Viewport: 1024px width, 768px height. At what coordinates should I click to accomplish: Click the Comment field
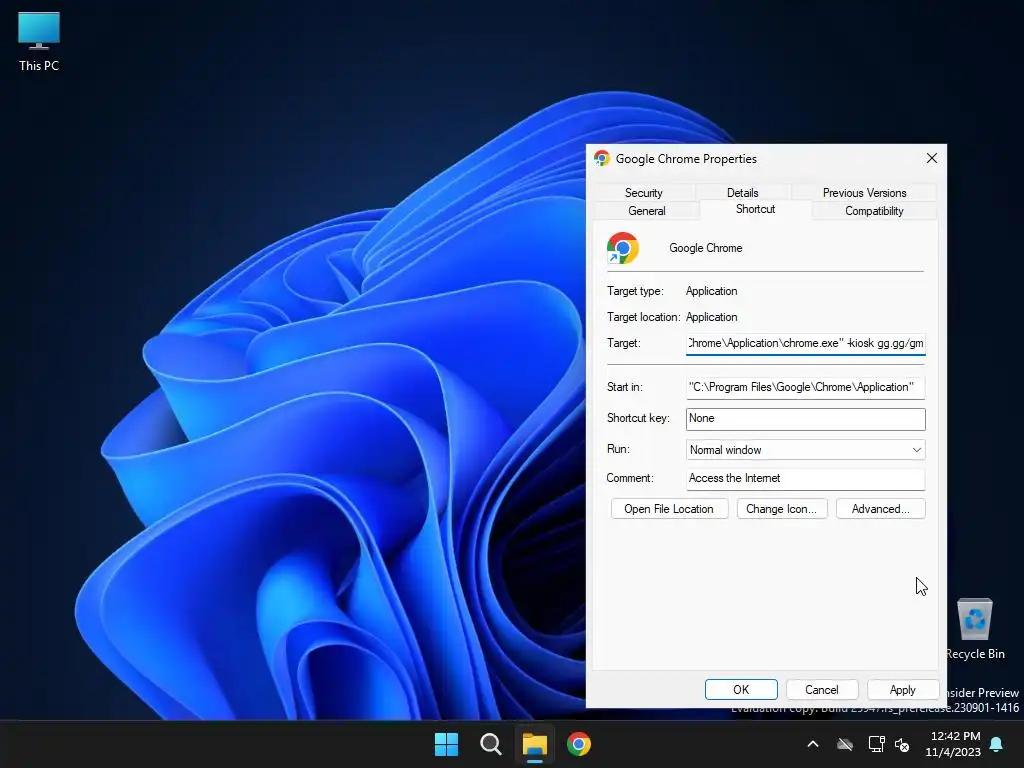pyautogui.click(x=805, y=479)
